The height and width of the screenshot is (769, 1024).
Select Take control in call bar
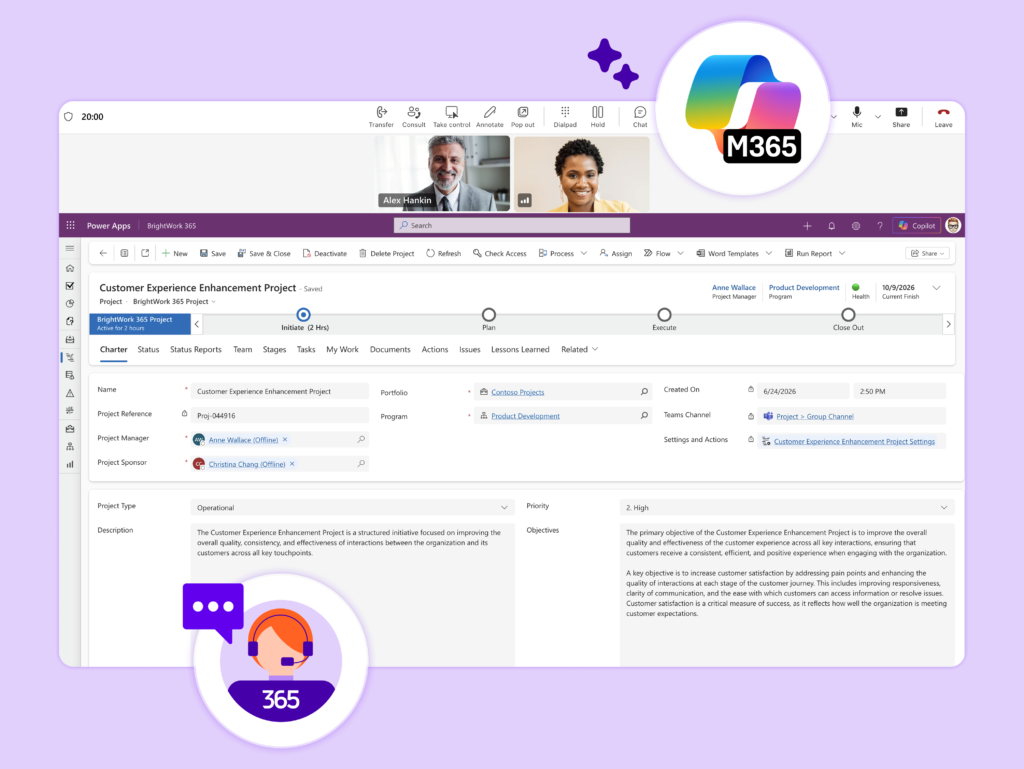(x=451, y=117)
